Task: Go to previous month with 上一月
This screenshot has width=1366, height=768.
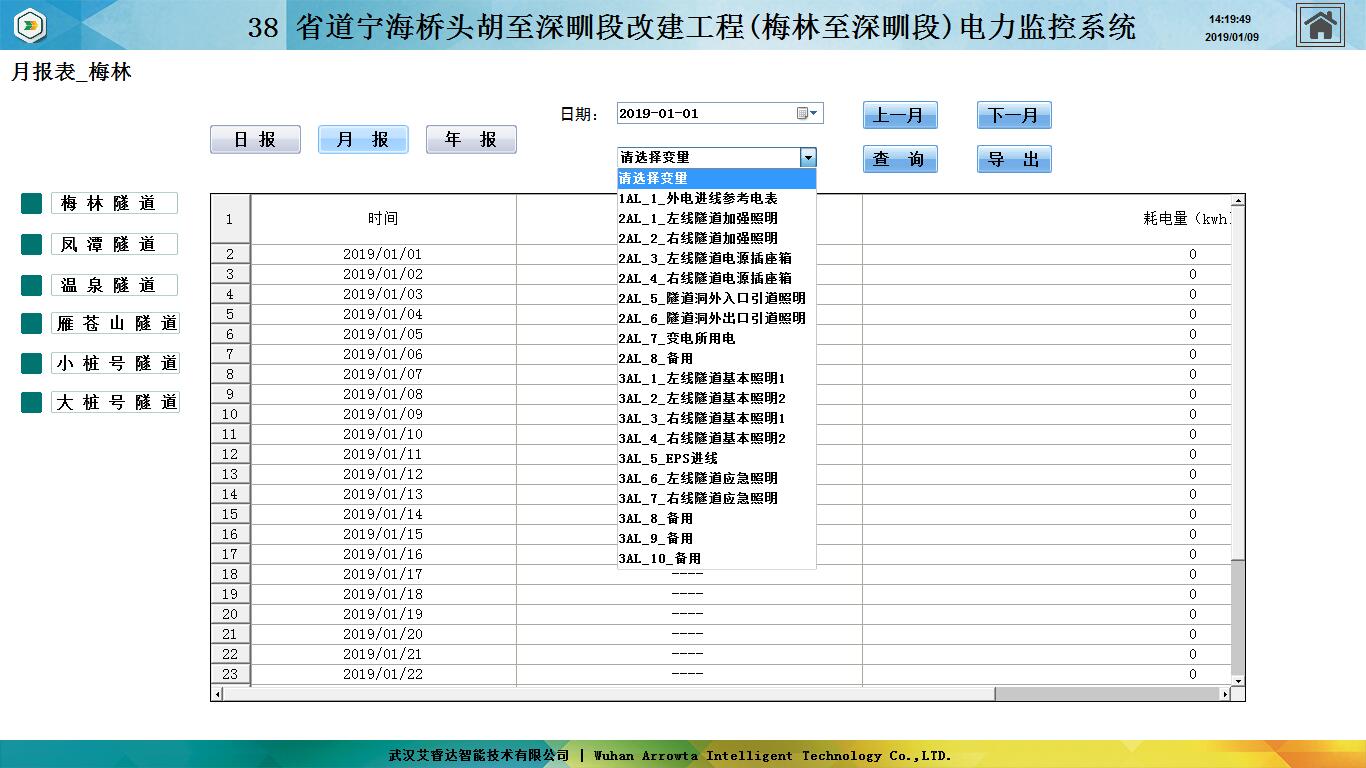Action: pyautogui.click(x=900, y=116)
